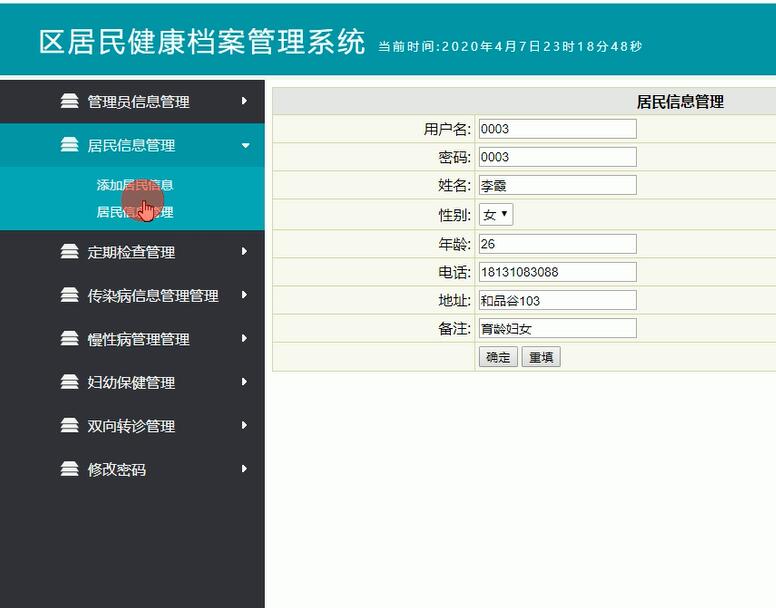Collapse the 居民信息管理 menu arrow
Viewport: 776px width, 608px height.
pyautogui.click(x=245, y=146)
